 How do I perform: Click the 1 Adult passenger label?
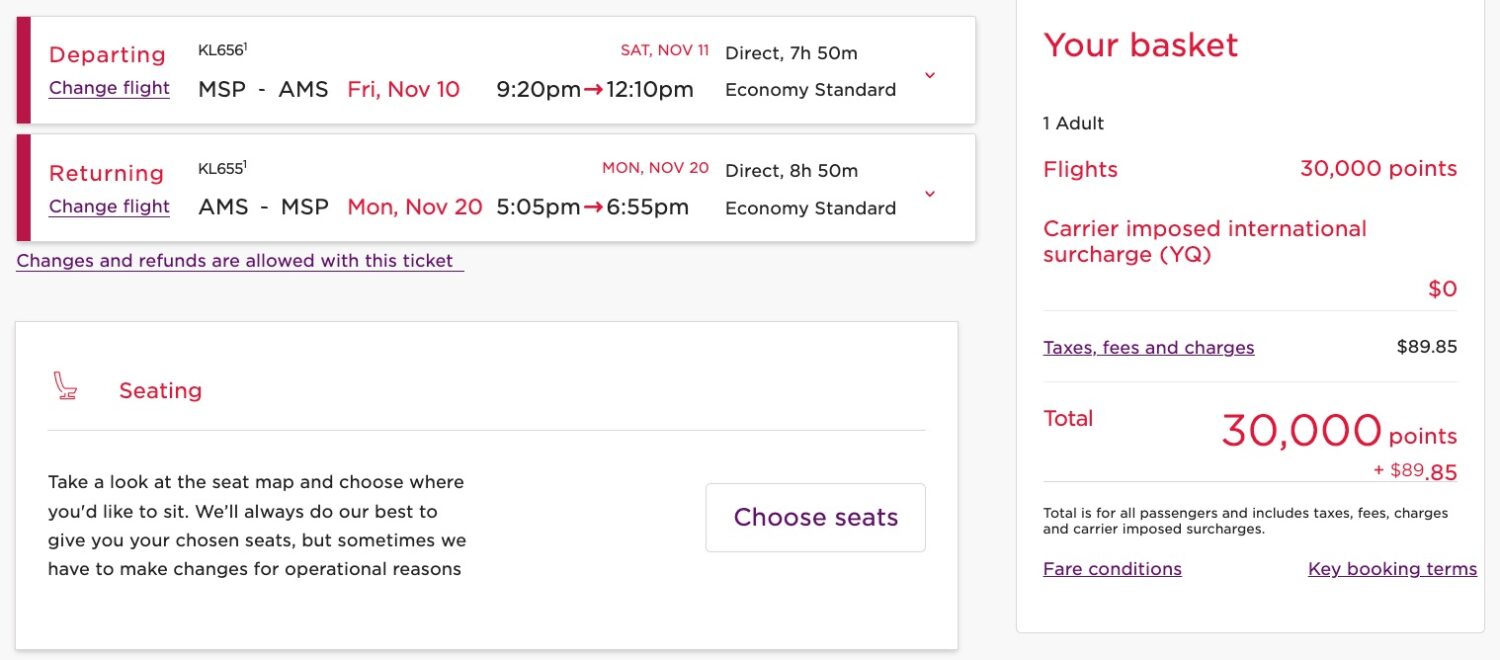coord(1073,123)
